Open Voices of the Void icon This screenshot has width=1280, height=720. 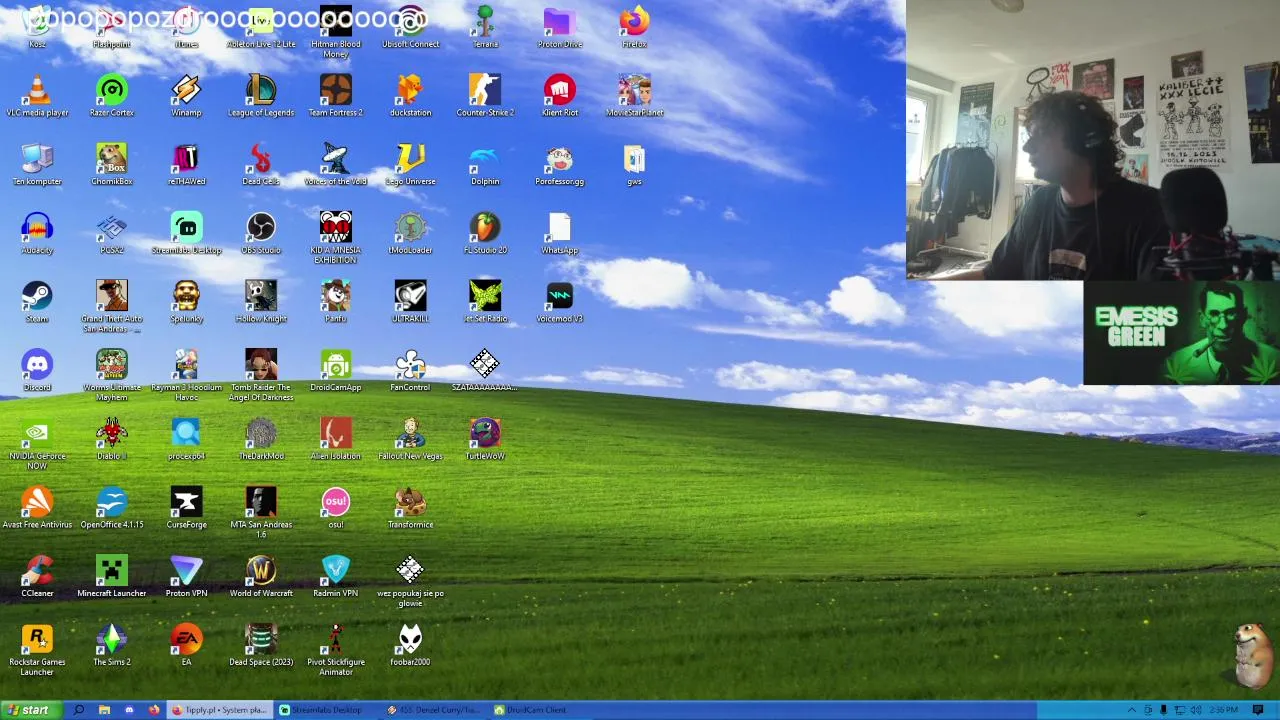pyautogui.click(x=336, y=165)
